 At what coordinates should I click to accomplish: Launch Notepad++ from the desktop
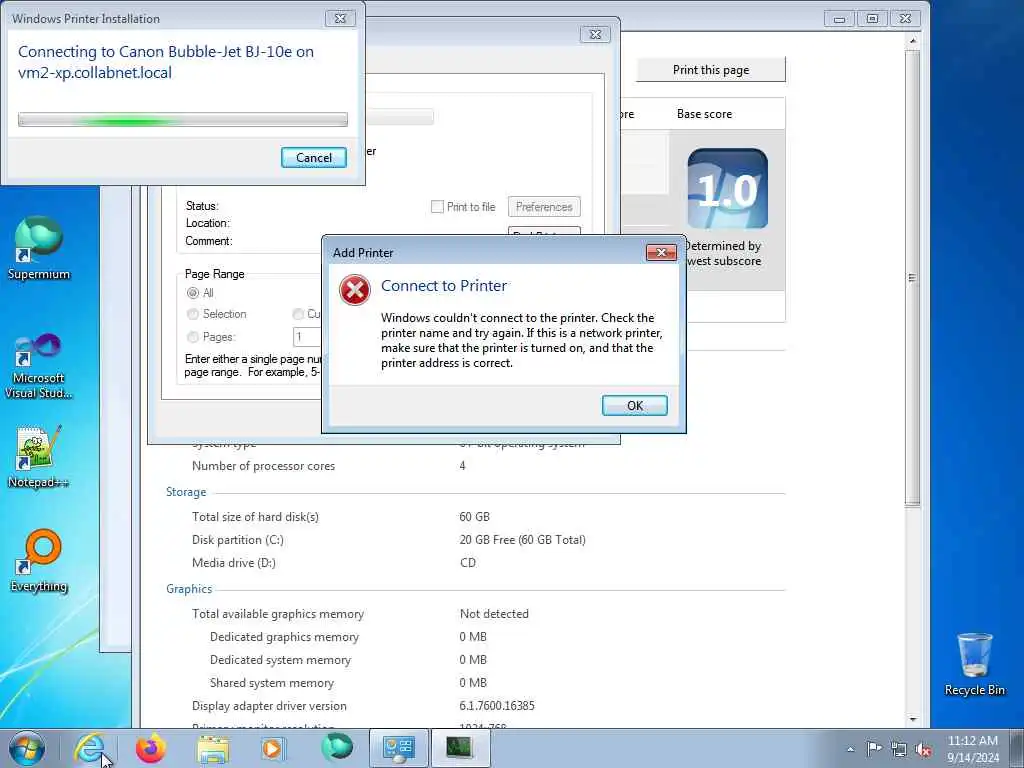[39, 456]
